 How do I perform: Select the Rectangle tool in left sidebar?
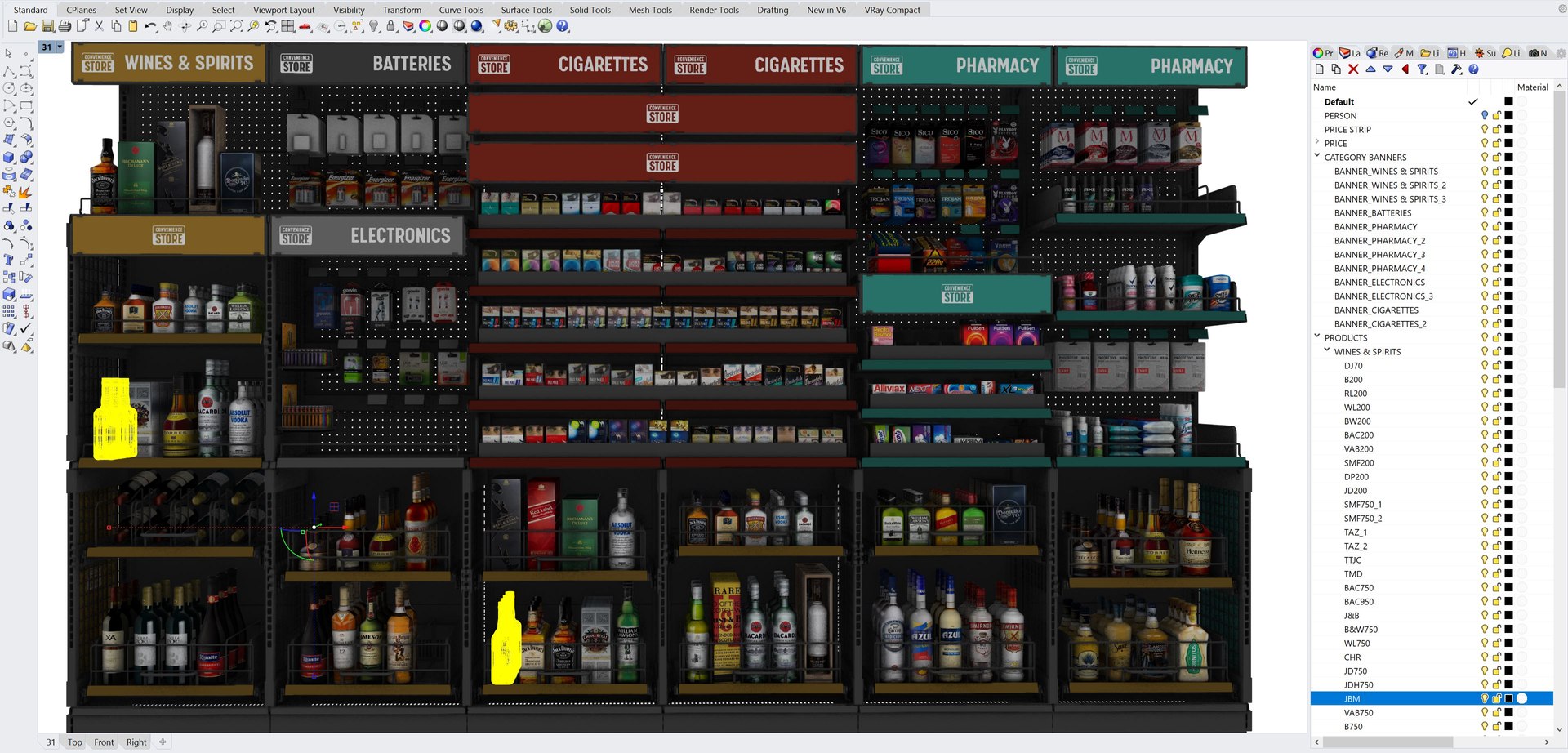click(26, 105)
